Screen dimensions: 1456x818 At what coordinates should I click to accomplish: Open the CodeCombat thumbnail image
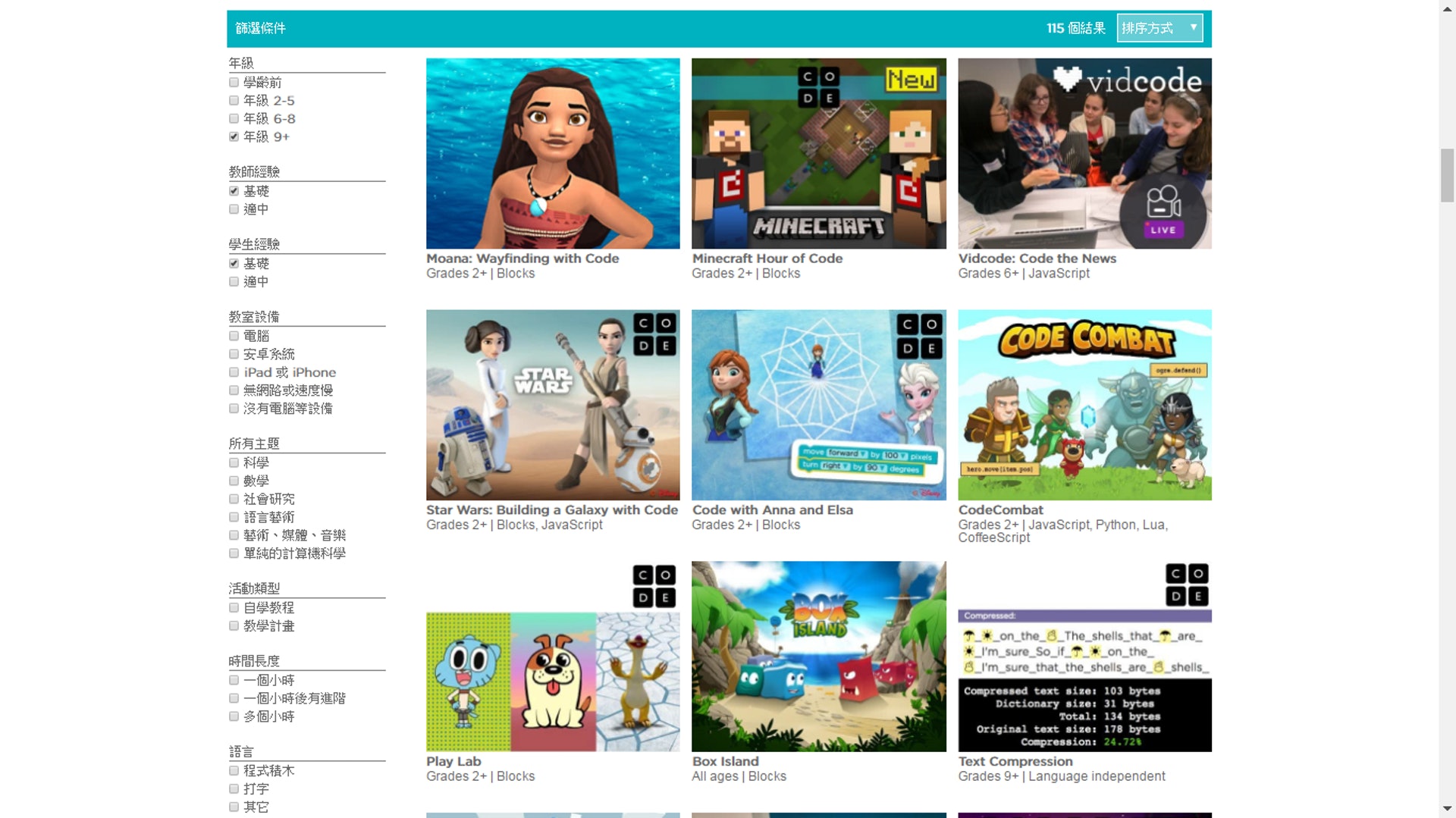click(1084, 405)
